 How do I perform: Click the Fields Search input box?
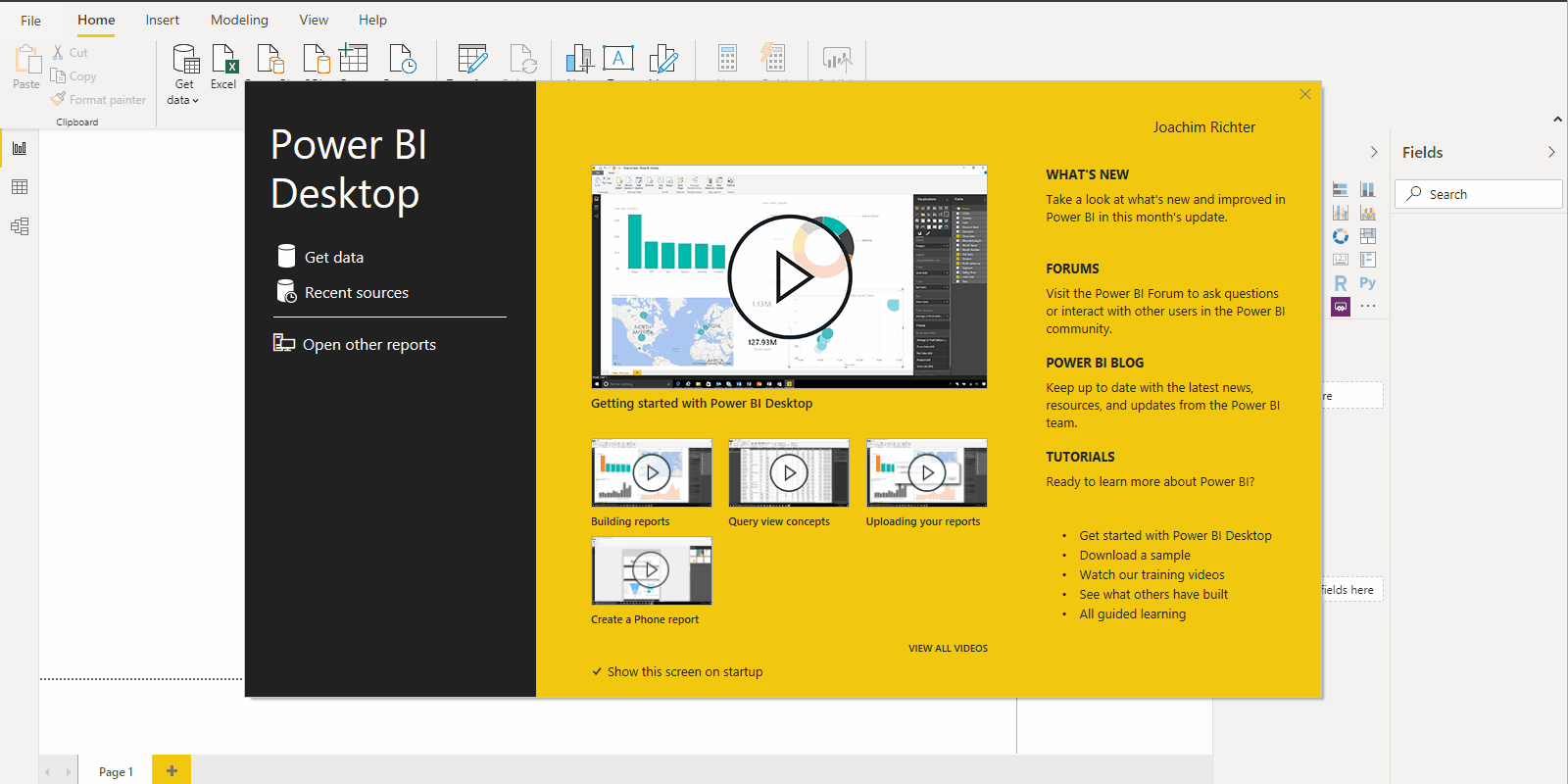point(1478,194)
